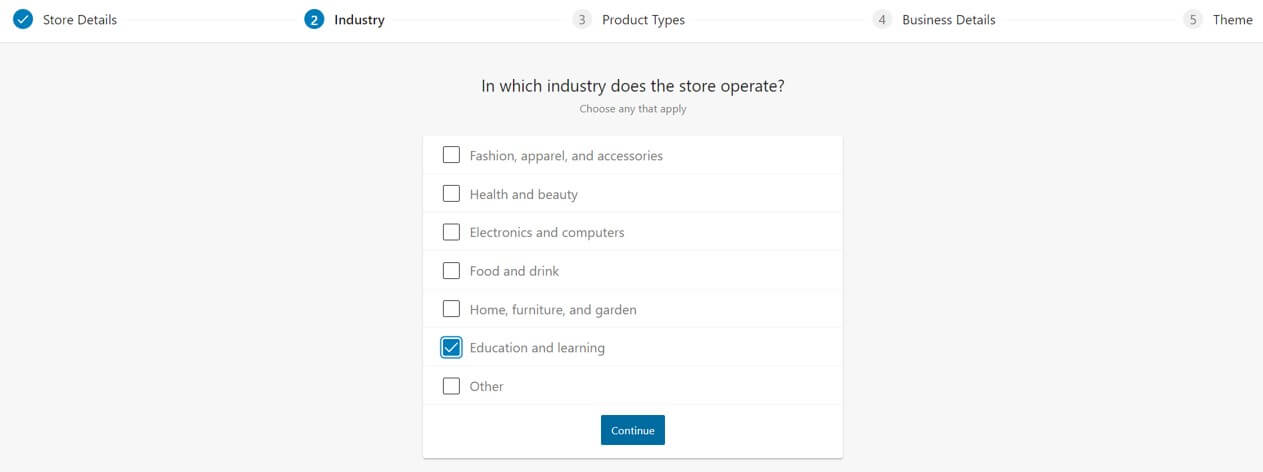Click the step 3 number circle icon

tap(582, 20)
